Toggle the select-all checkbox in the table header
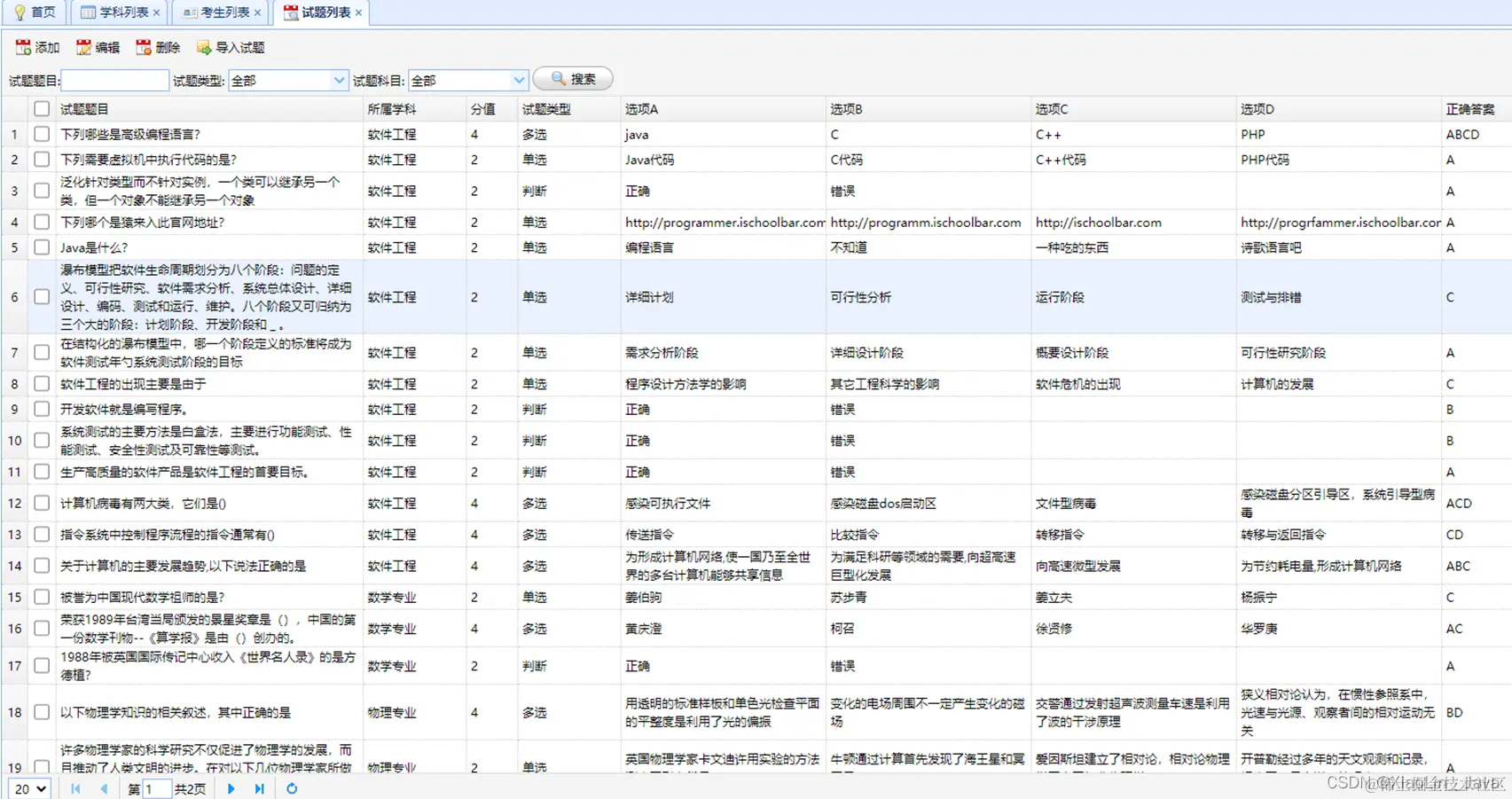 [x=42, y=107]
